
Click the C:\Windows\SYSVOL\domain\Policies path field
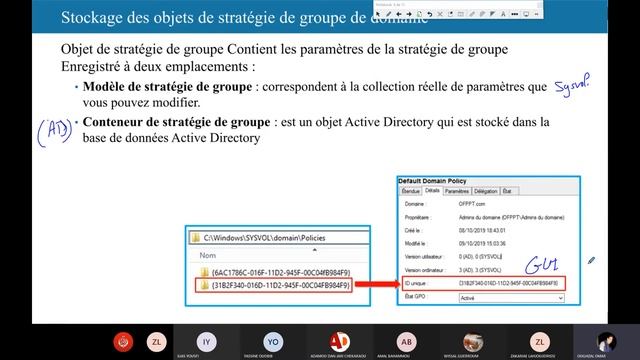[x=279, y=238]
